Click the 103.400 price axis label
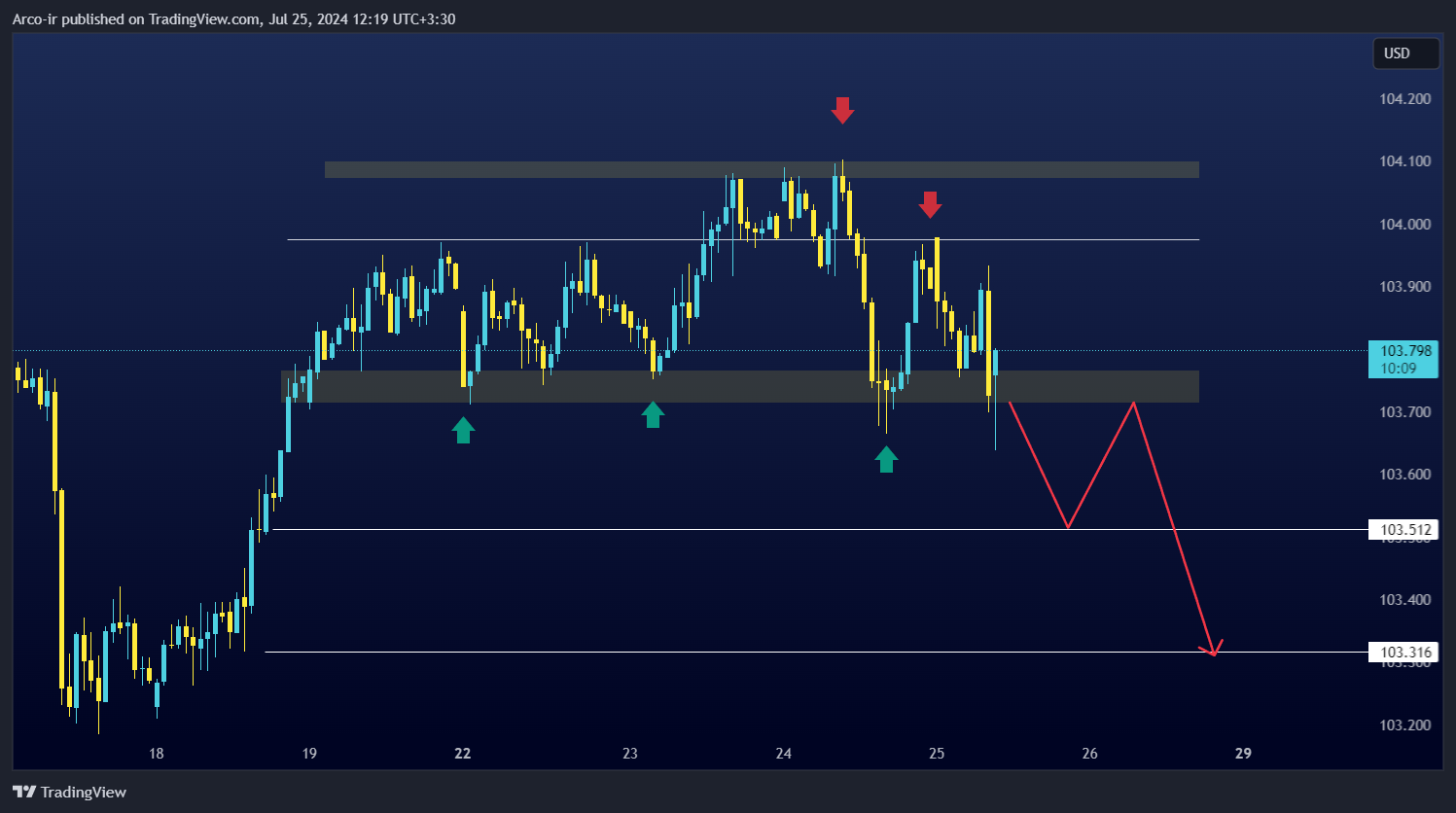Image resolution: width=1456 pixels, height=813 pixels. (x=1404, y=600)
